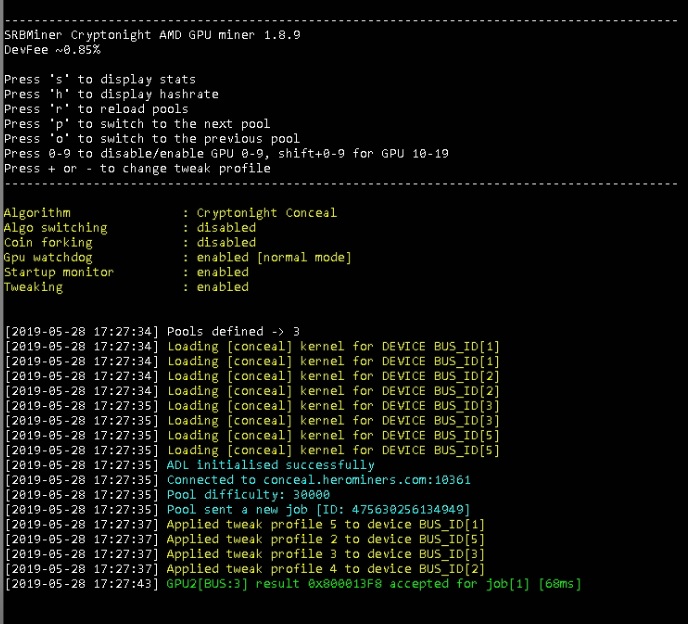
Task: Click the "'p' to switch to the next pool" line
Action: coord(137,124)
